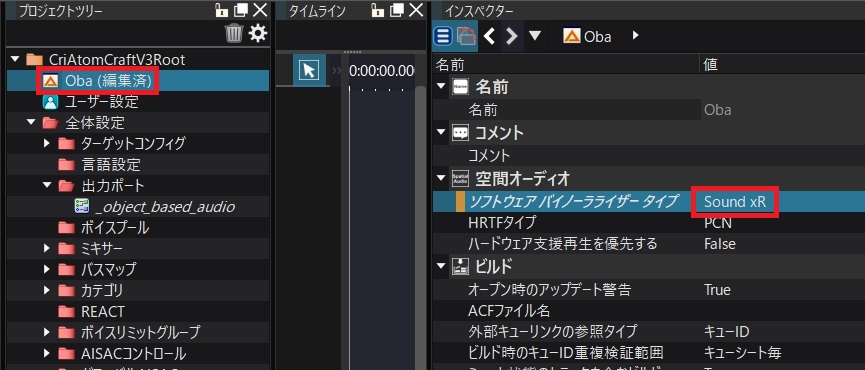Float the project tree panel window
Image resolution: width=865 pixels, height=370 pixels.
click(x=241, y=10)
